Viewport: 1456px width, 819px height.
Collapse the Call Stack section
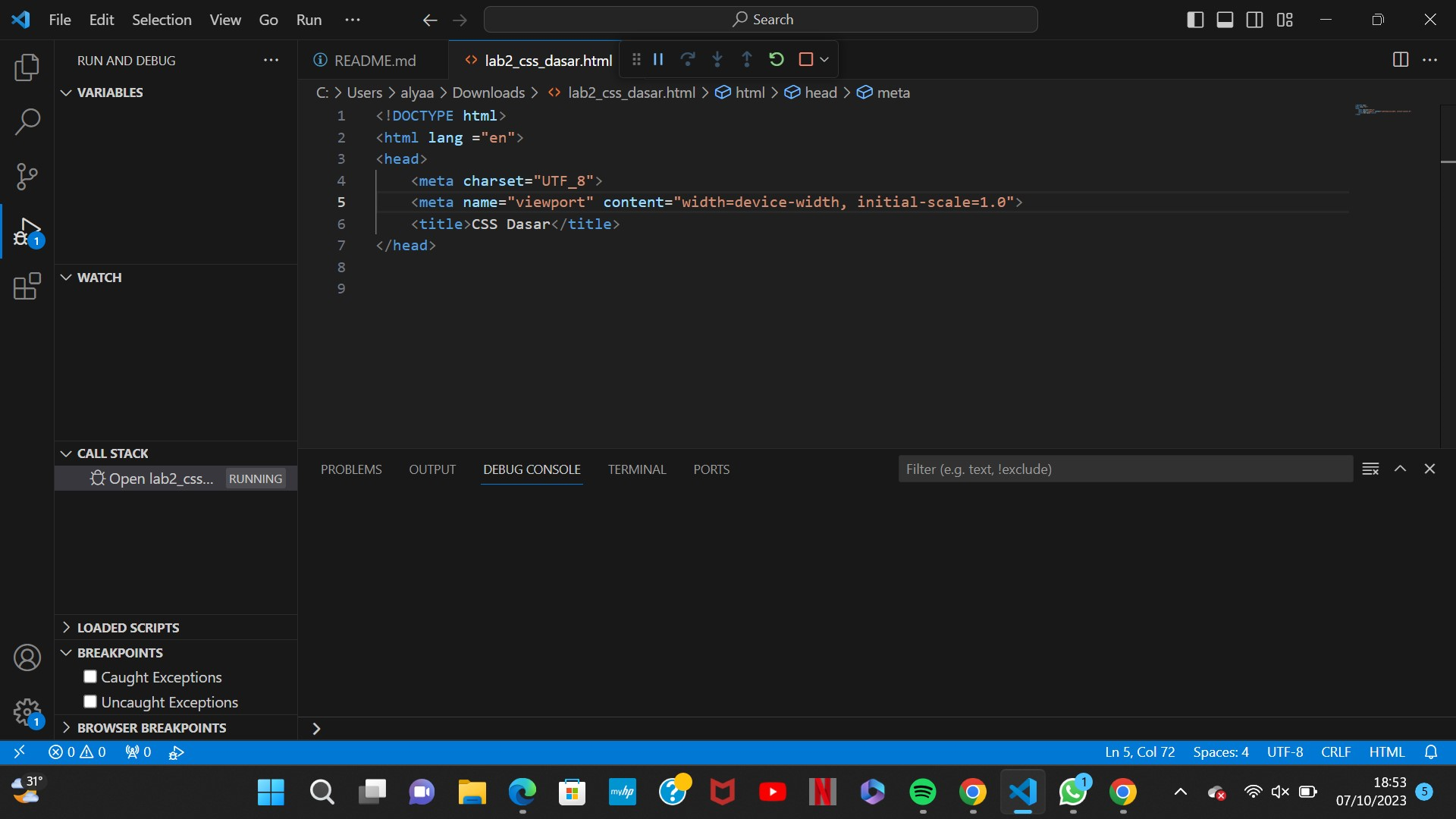[x=66, y=453]
